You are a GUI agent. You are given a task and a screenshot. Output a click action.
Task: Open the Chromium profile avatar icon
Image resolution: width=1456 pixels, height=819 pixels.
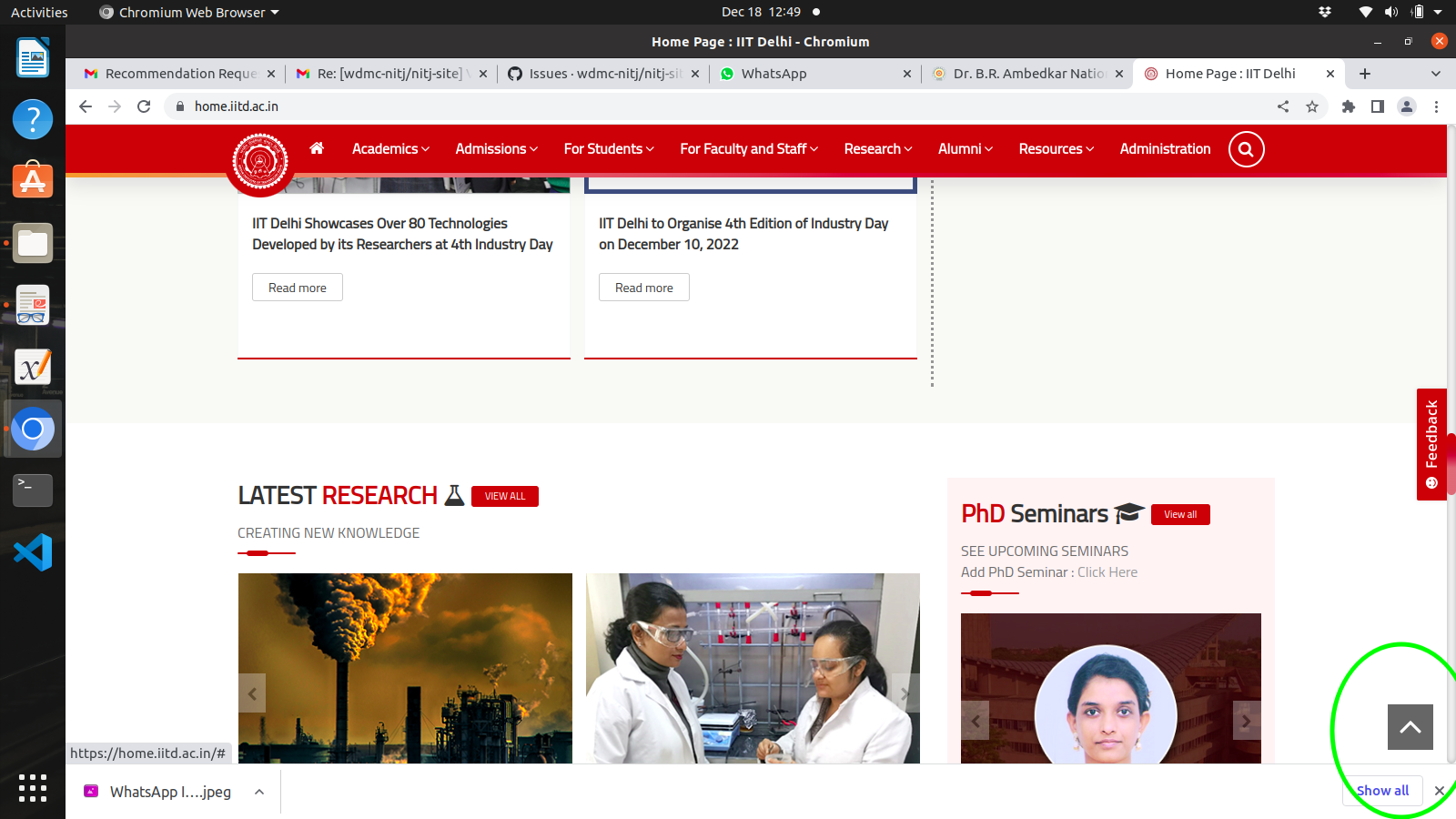pyautogui.click(x=1407, y=106)
